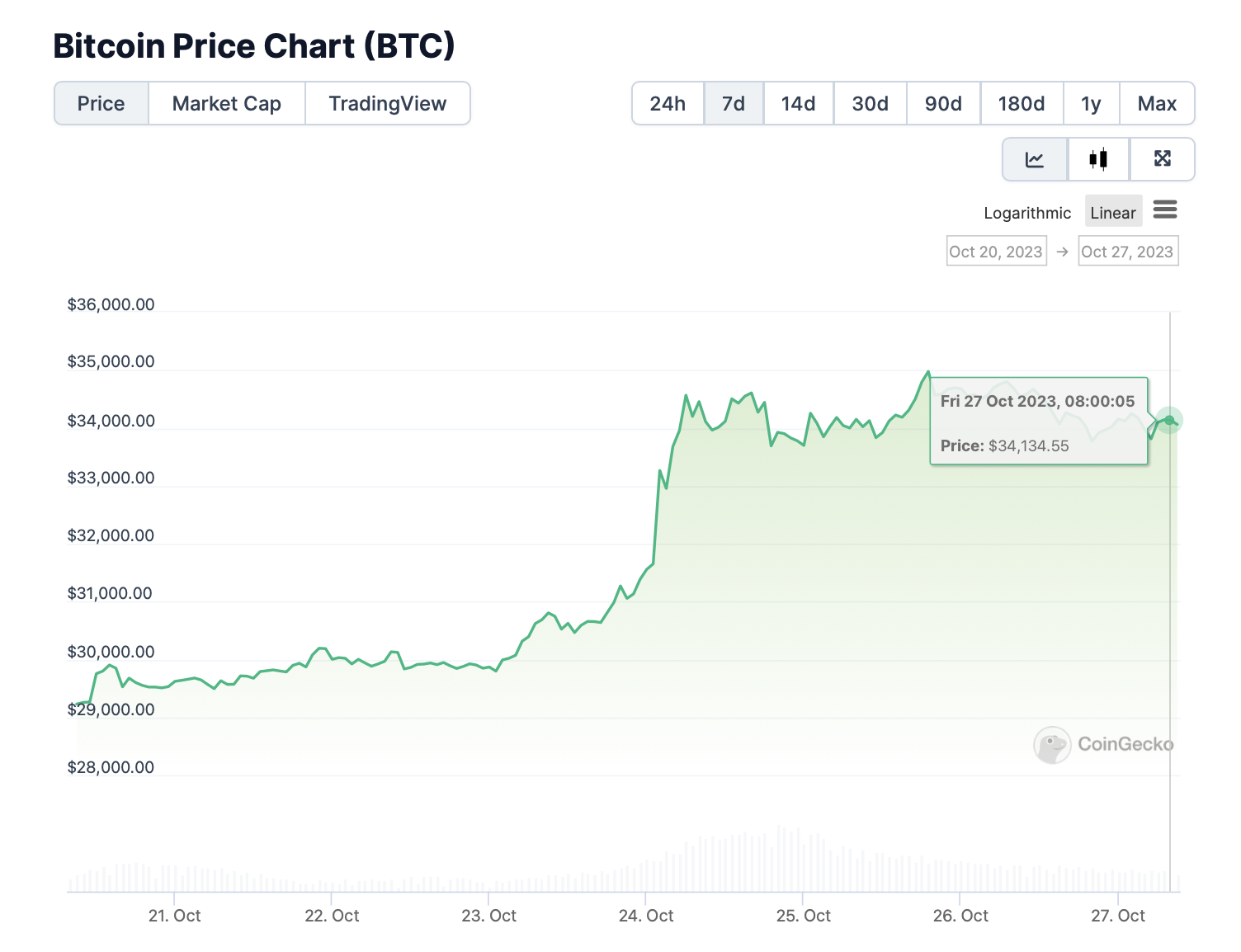1241x952 pixels.
Task: Show the 14d price range
Action: 798,104
